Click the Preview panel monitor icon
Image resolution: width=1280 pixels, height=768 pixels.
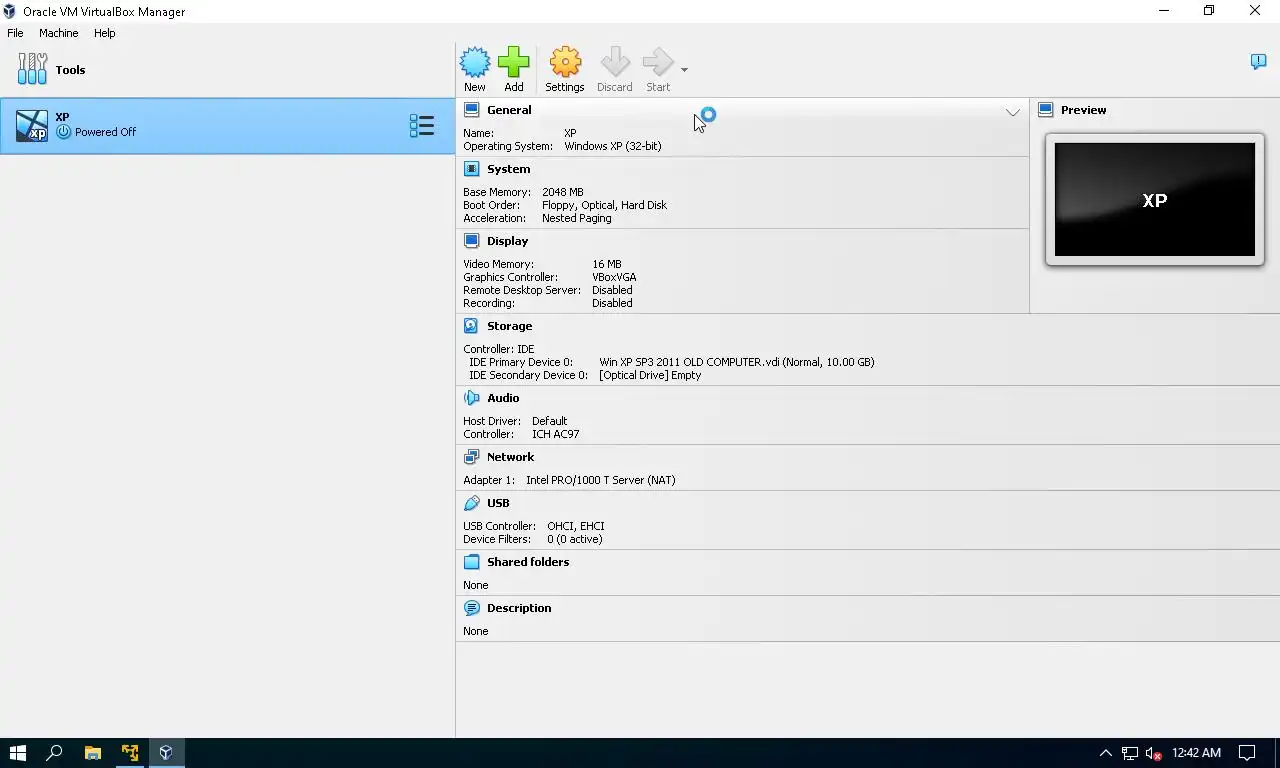1045,110
